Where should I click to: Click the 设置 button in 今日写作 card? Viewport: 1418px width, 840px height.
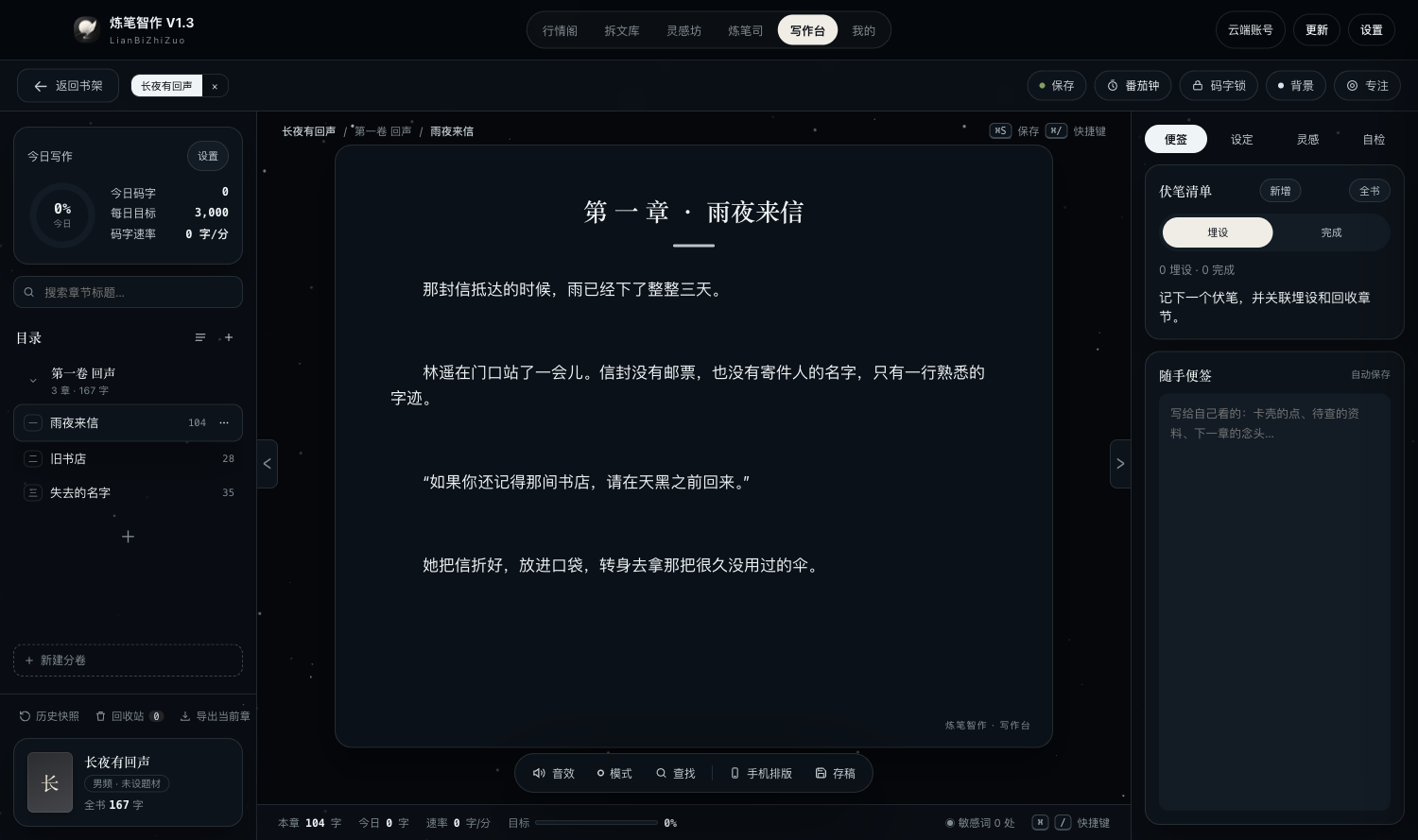[208, 156]
